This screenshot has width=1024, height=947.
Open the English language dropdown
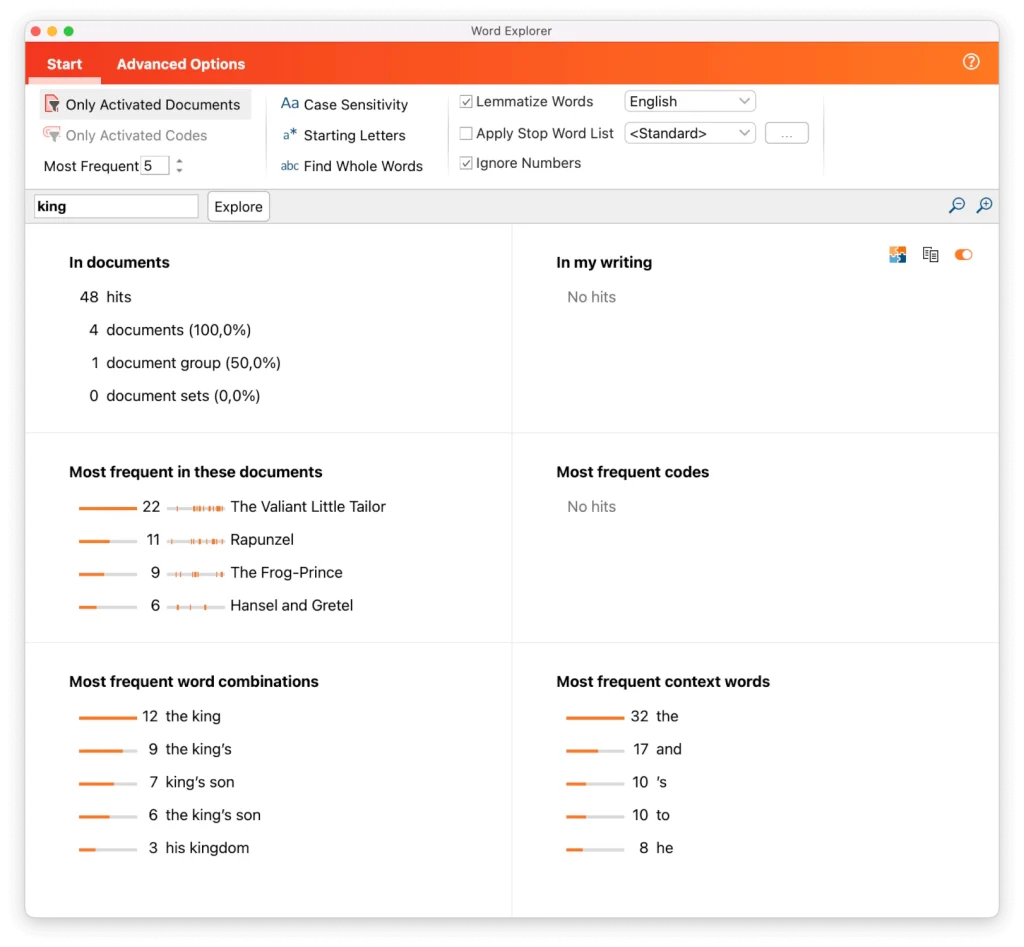click(x=689, y=102)
